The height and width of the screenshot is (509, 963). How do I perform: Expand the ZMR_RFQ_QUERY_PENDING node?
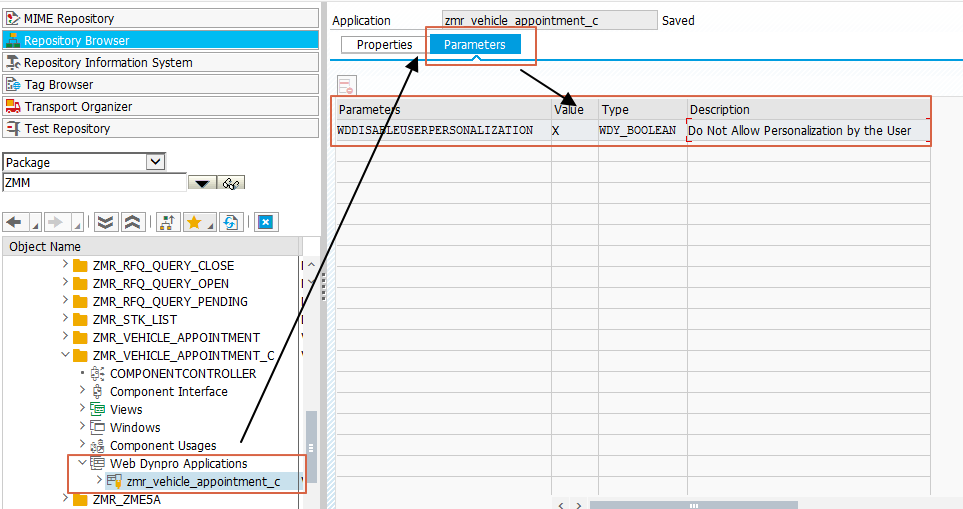click(65, 300)
